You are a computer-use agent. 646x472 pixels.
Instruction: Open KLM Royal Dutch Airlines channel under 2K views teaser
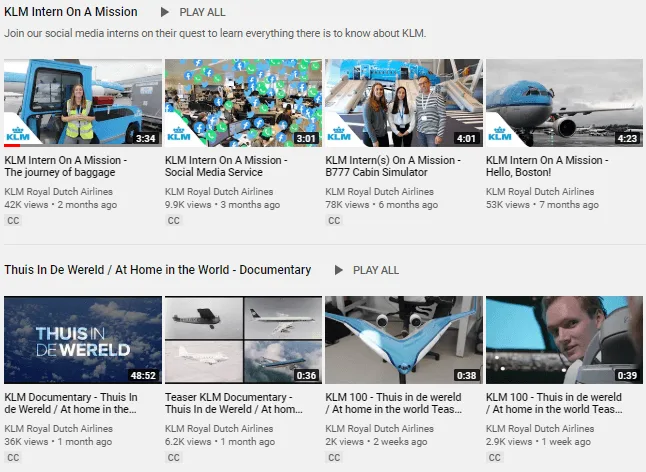tap(379, 429)
